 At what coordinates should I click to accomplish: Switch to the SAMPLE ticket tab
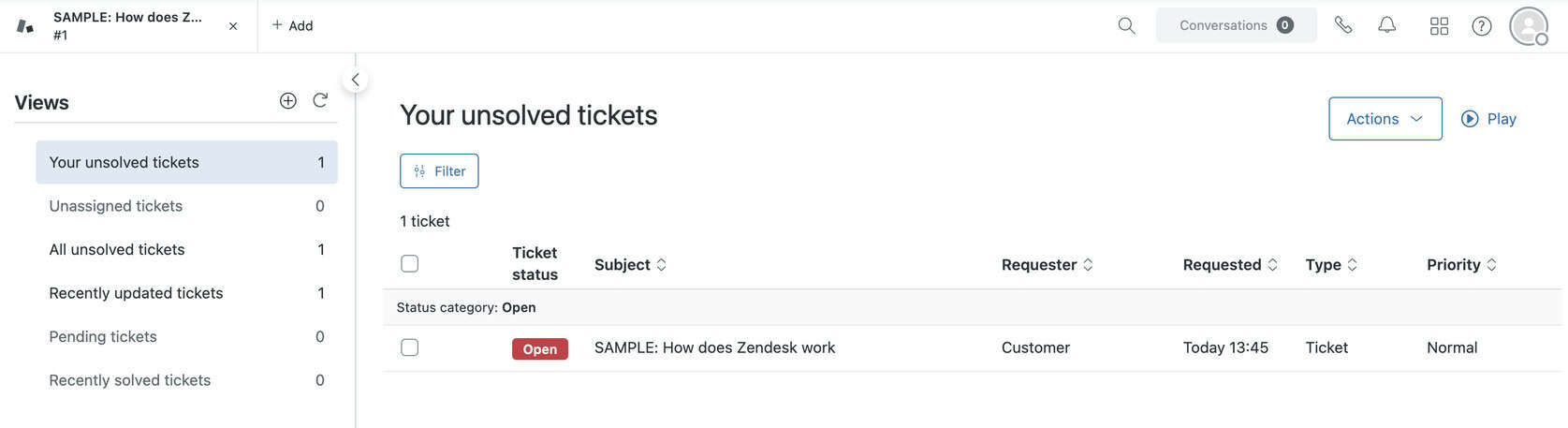coord(126,25)
